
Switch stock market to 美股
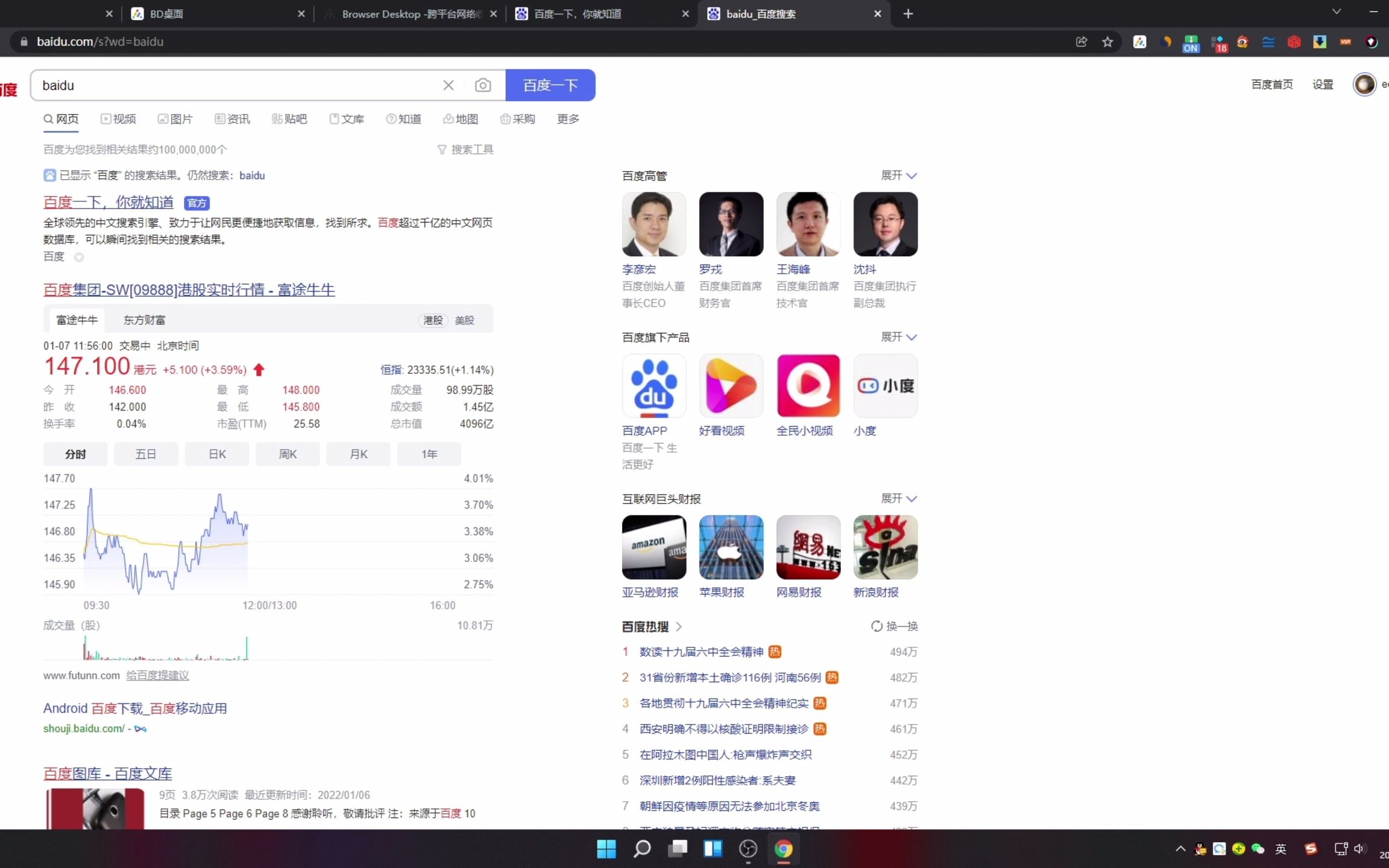coord(464,320)
